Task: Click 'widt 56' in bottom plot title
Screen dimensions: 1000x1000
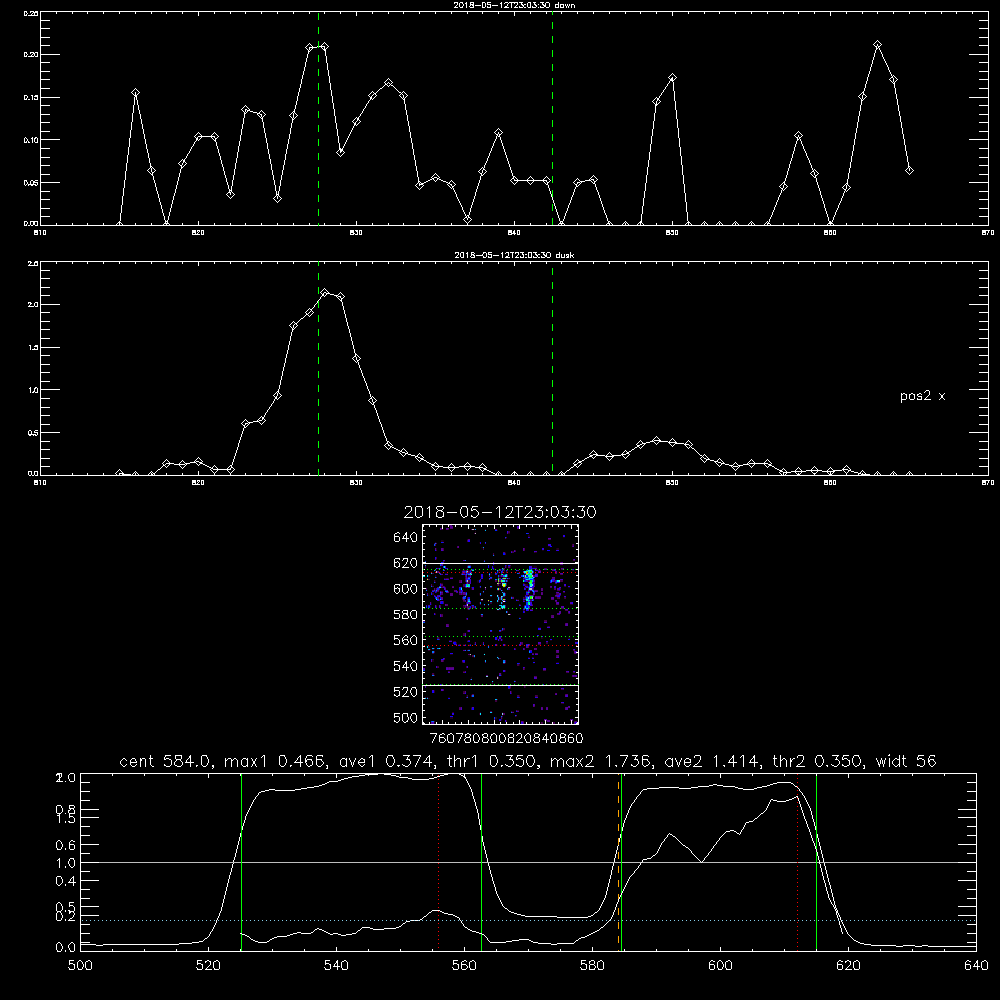Action: pos(906,761)
